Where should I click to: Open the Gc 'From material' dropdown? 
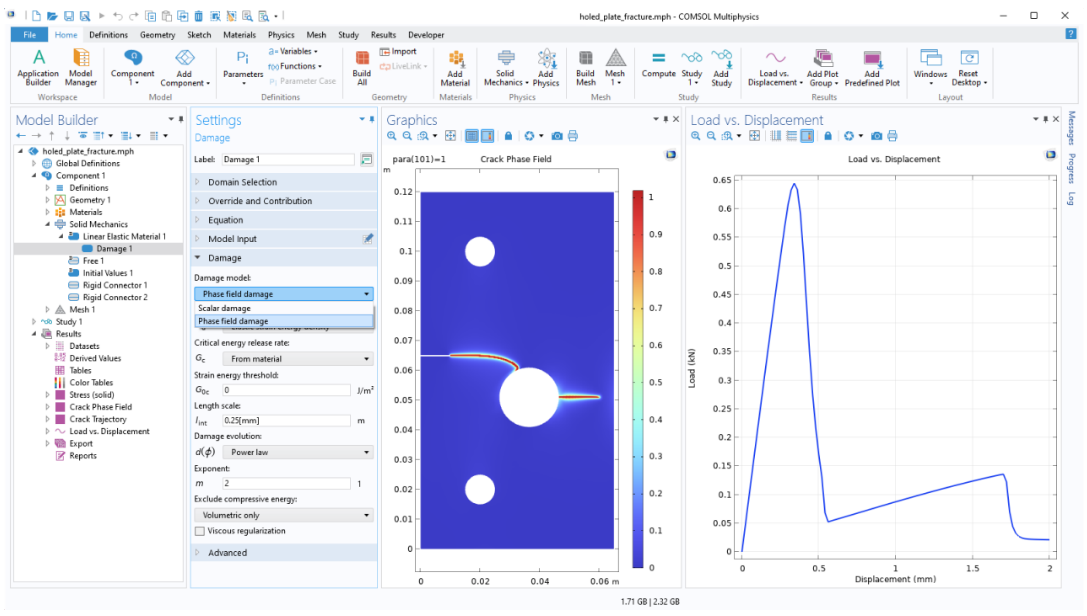297,359
